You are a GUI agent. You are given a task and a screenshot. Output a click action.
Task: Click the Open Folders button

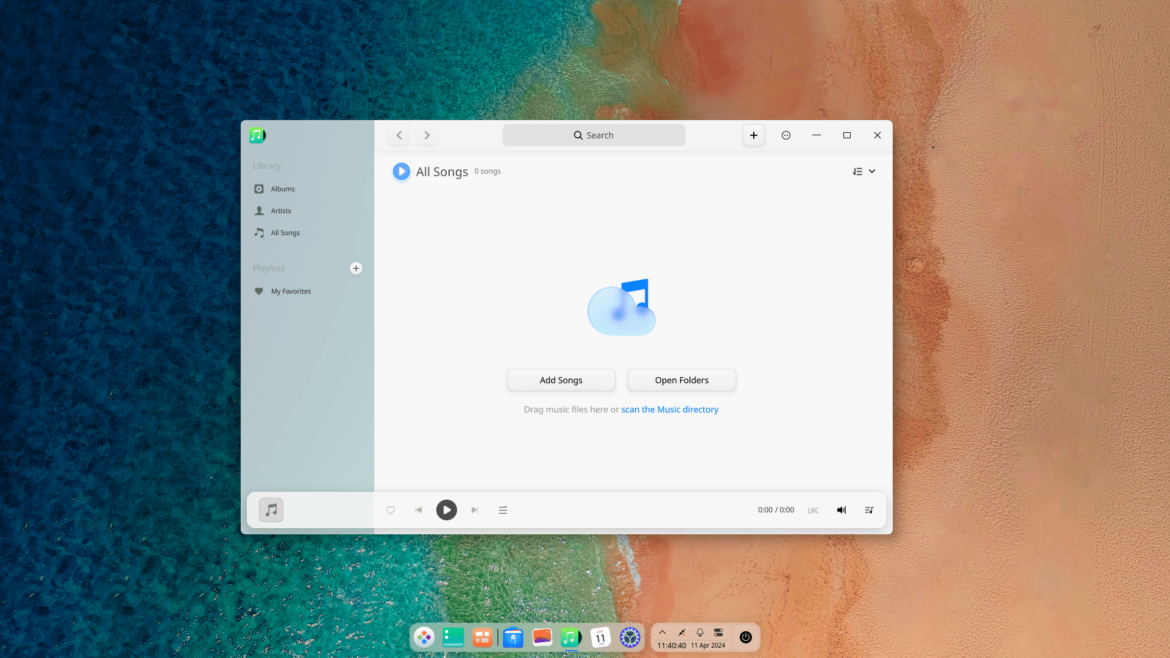681,380
